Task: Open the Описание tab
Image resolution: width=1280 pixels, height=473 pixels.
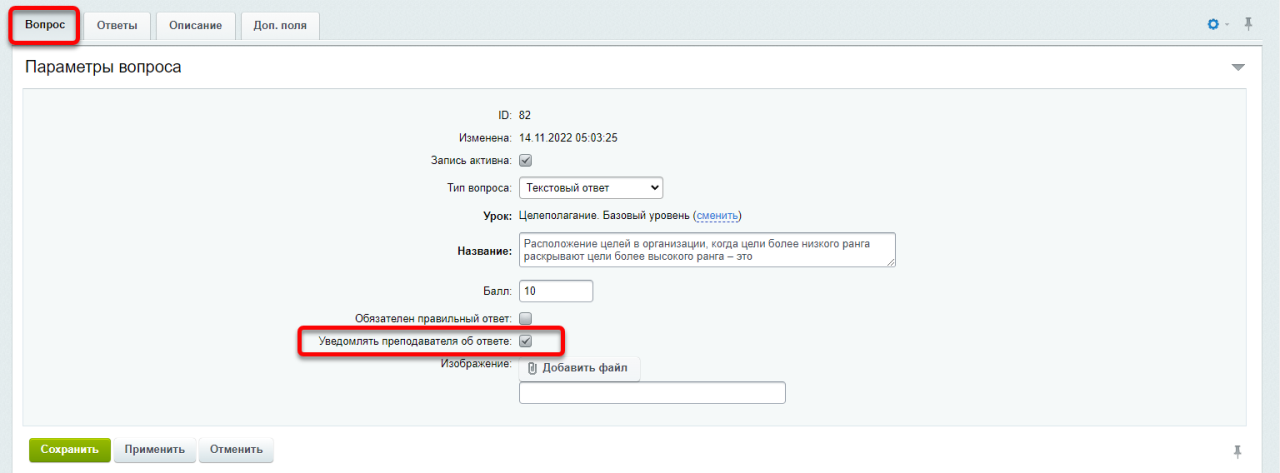Action: pyautogui.click(x=196, y=25)
